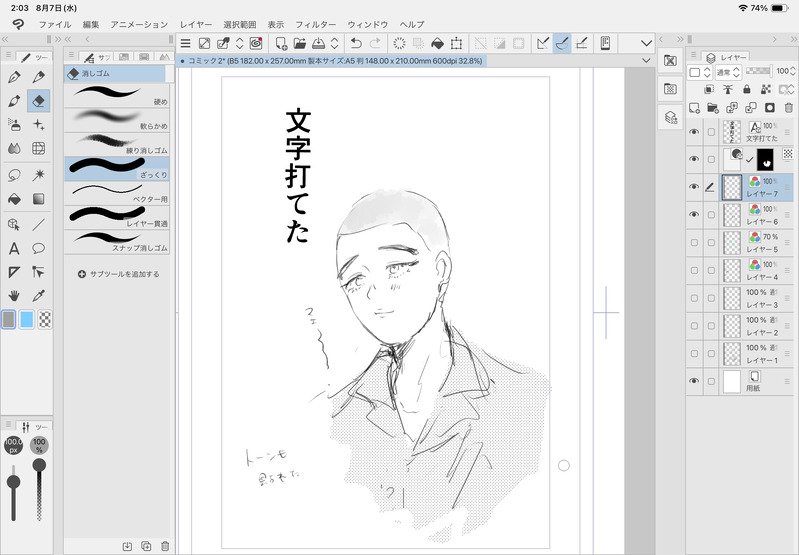Image resolution: width=799 pixels, height=555 pixels.
Task: Click the Create layer mask icon
Action: tap(769, 108)
